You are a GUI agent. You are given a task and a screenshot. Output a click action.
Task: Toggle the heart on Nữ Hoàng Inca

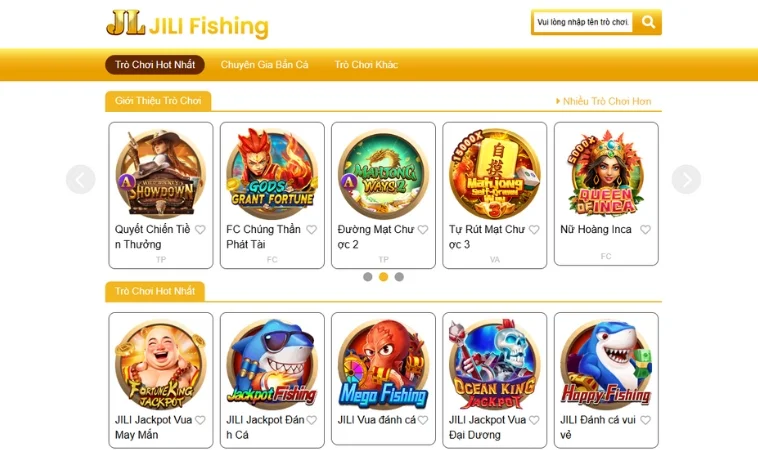coord(645,230)
